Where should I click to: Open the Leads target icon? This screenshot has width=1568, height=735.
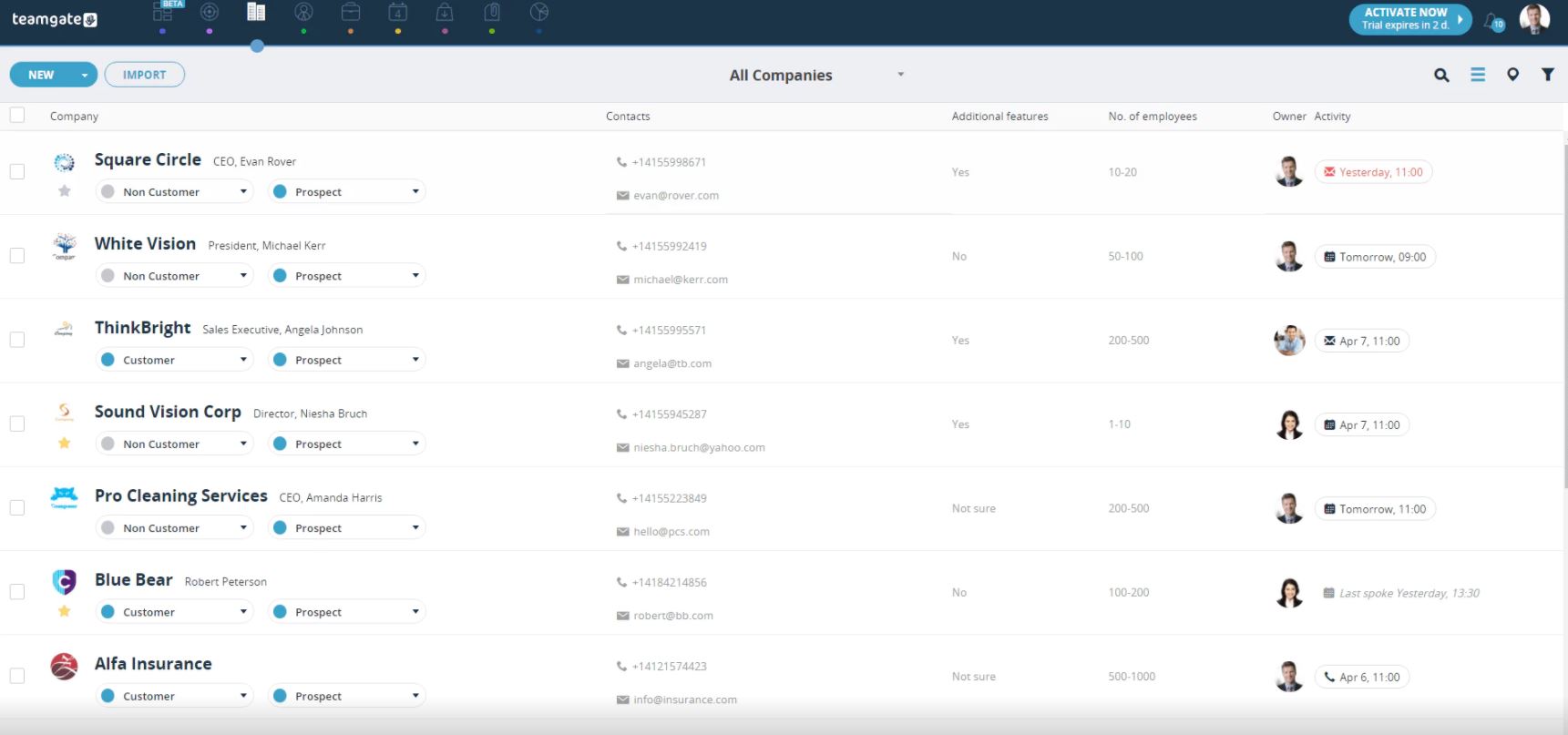click(x=210, y=12)
